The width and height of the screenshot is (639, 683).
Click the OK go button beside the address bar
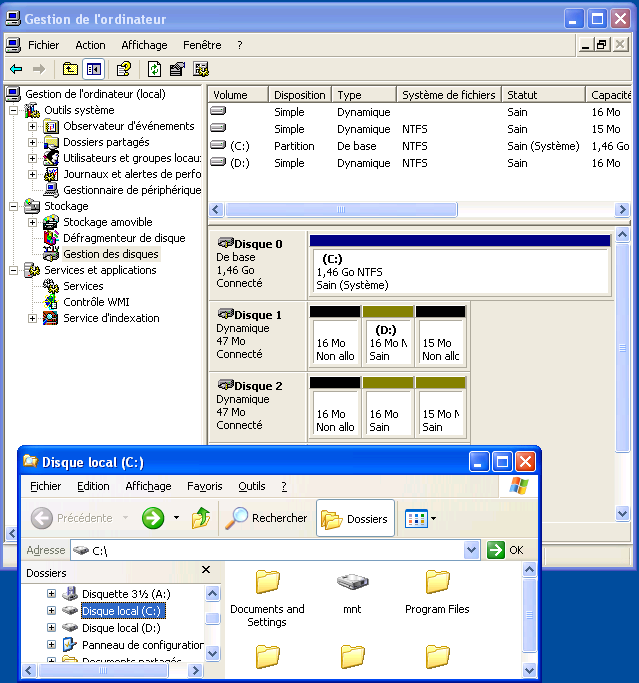coord(505,550)
